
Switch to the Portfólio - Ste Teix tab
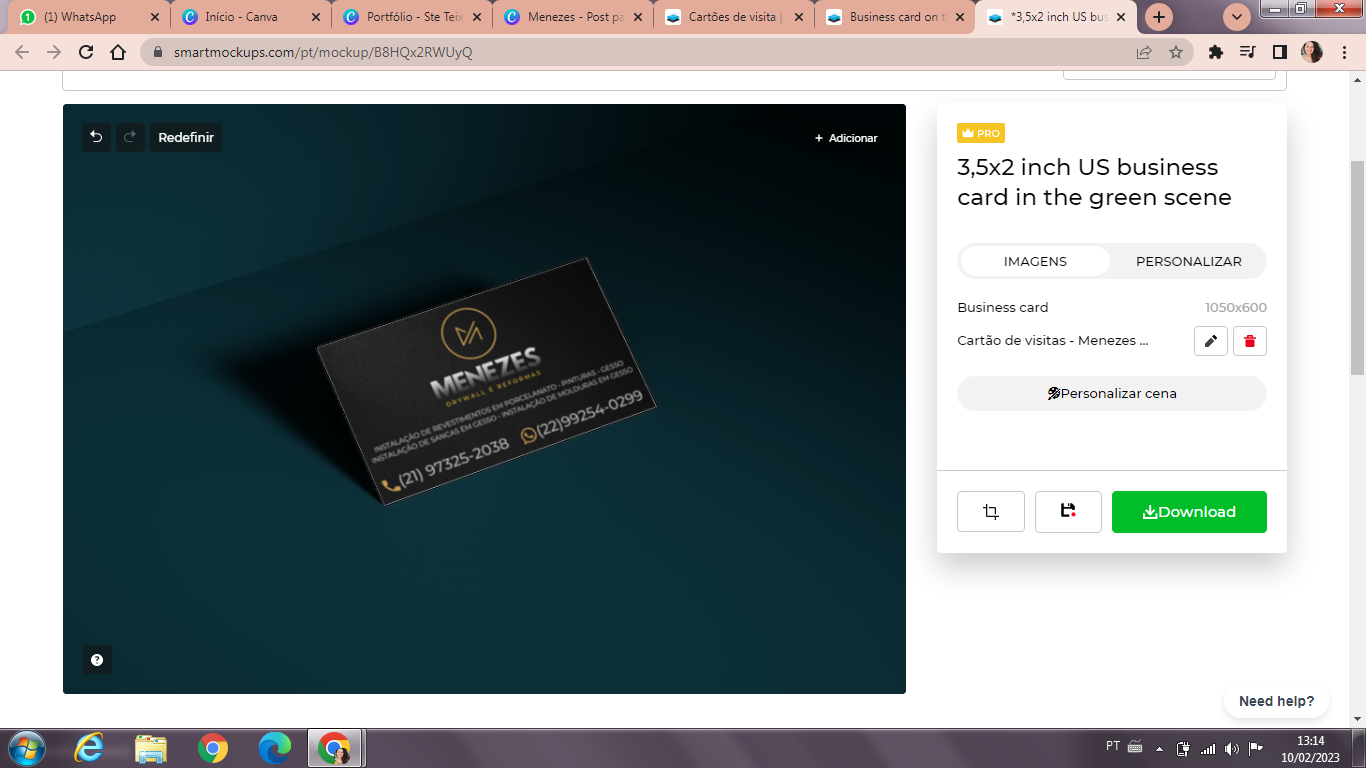click(x=411, y=17)
